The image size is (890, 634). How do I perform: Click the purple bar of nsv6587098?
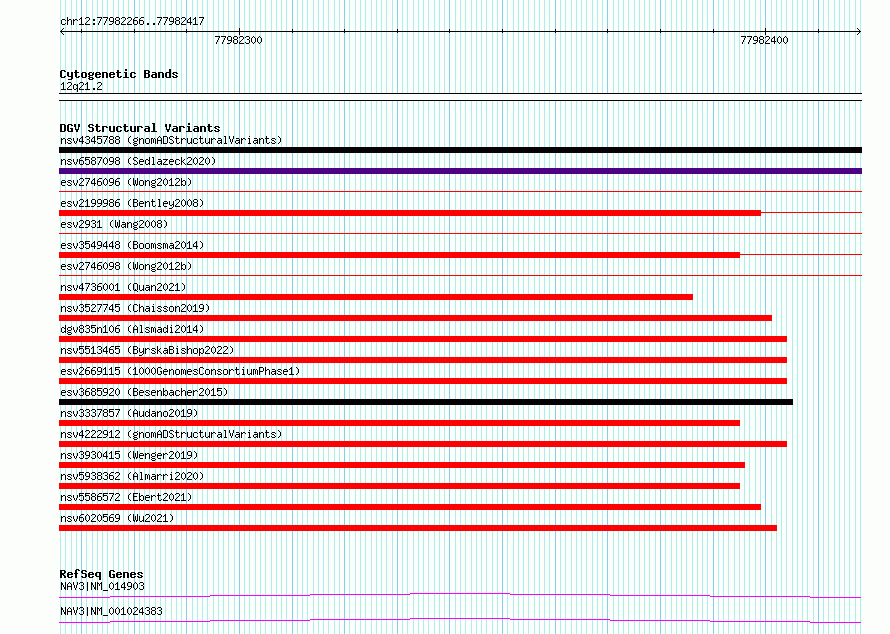460,171
